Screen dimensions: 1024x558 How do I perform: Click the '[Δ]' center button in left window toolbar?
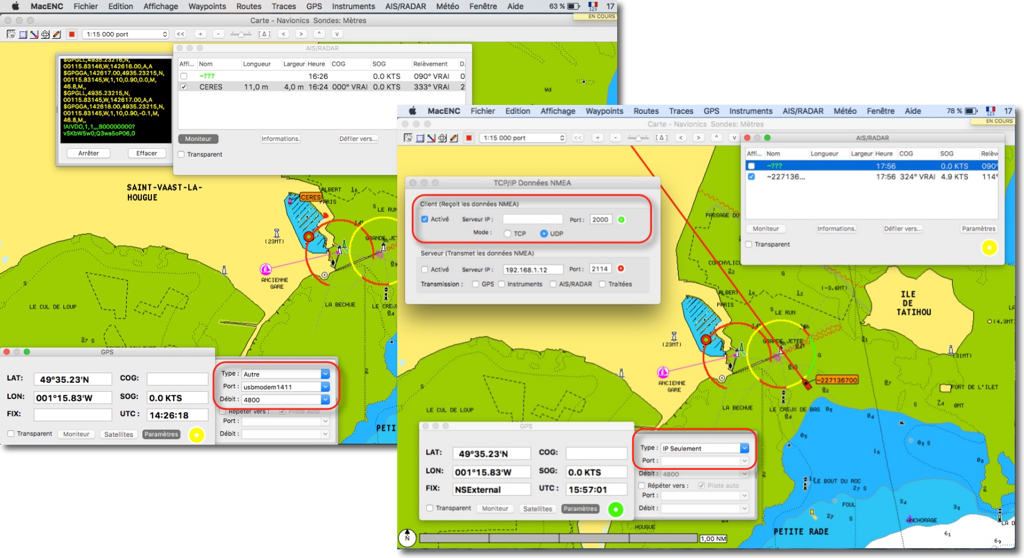coord(264,34)
